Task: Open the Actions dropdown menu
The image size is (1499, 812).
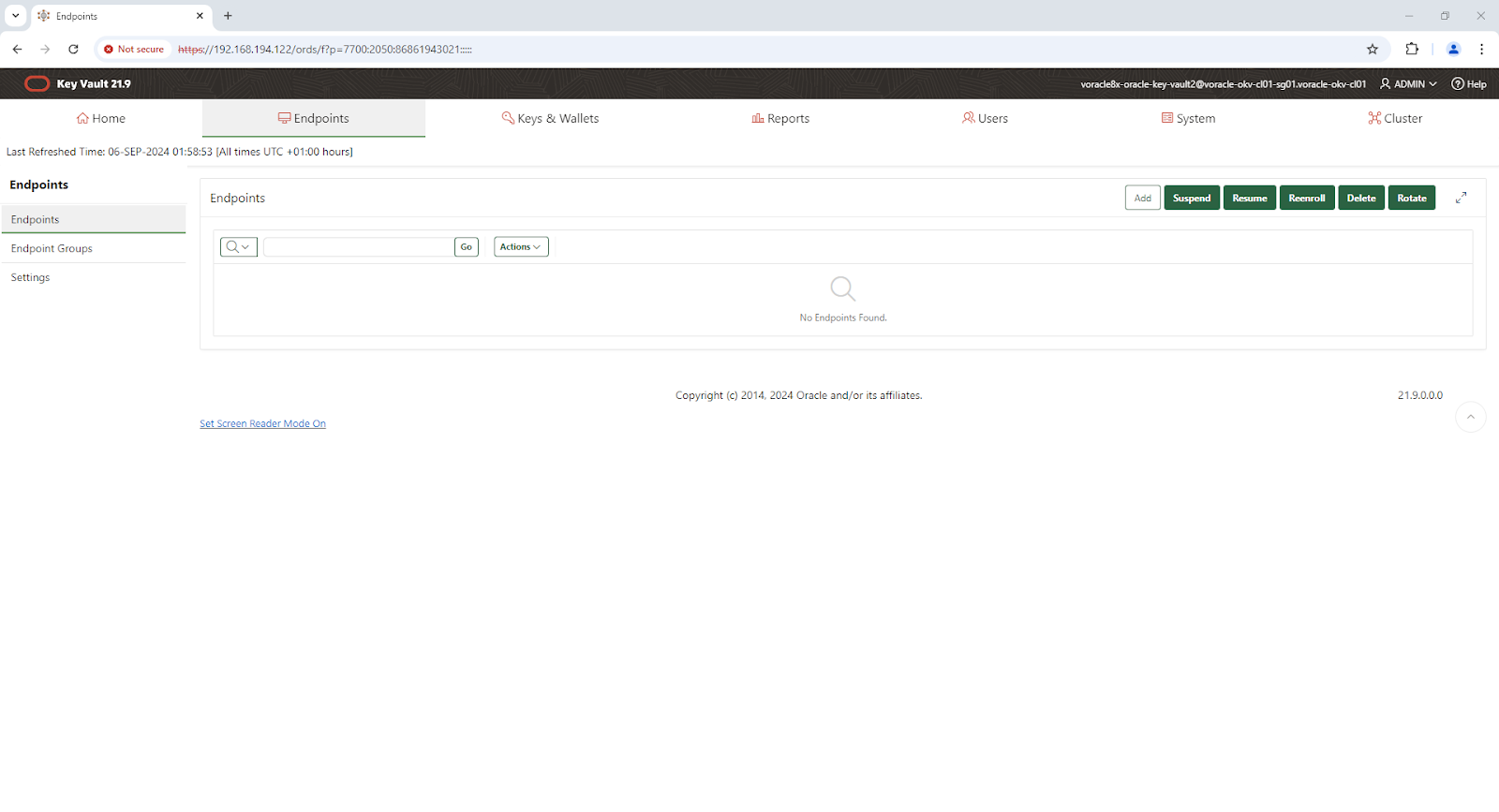Action: click(521, 246)
